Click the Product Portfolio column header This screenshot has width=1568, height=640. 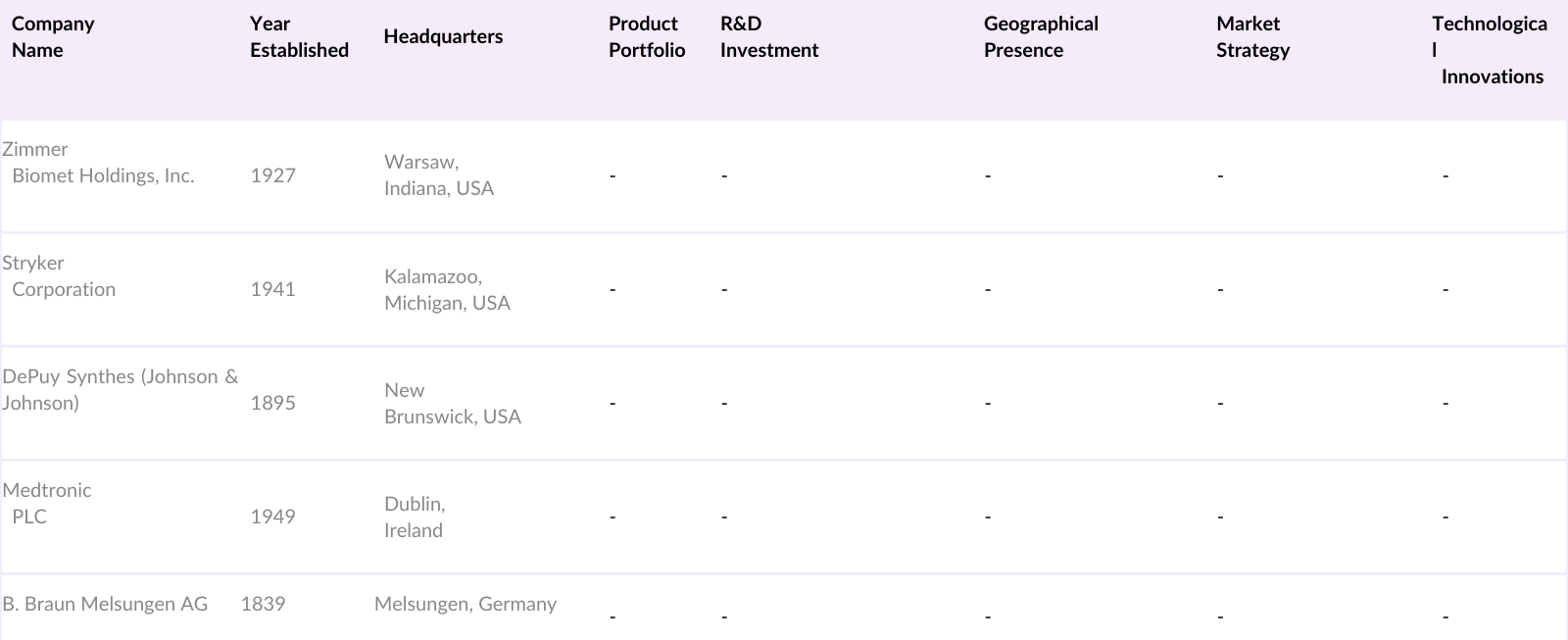point(647,37)
